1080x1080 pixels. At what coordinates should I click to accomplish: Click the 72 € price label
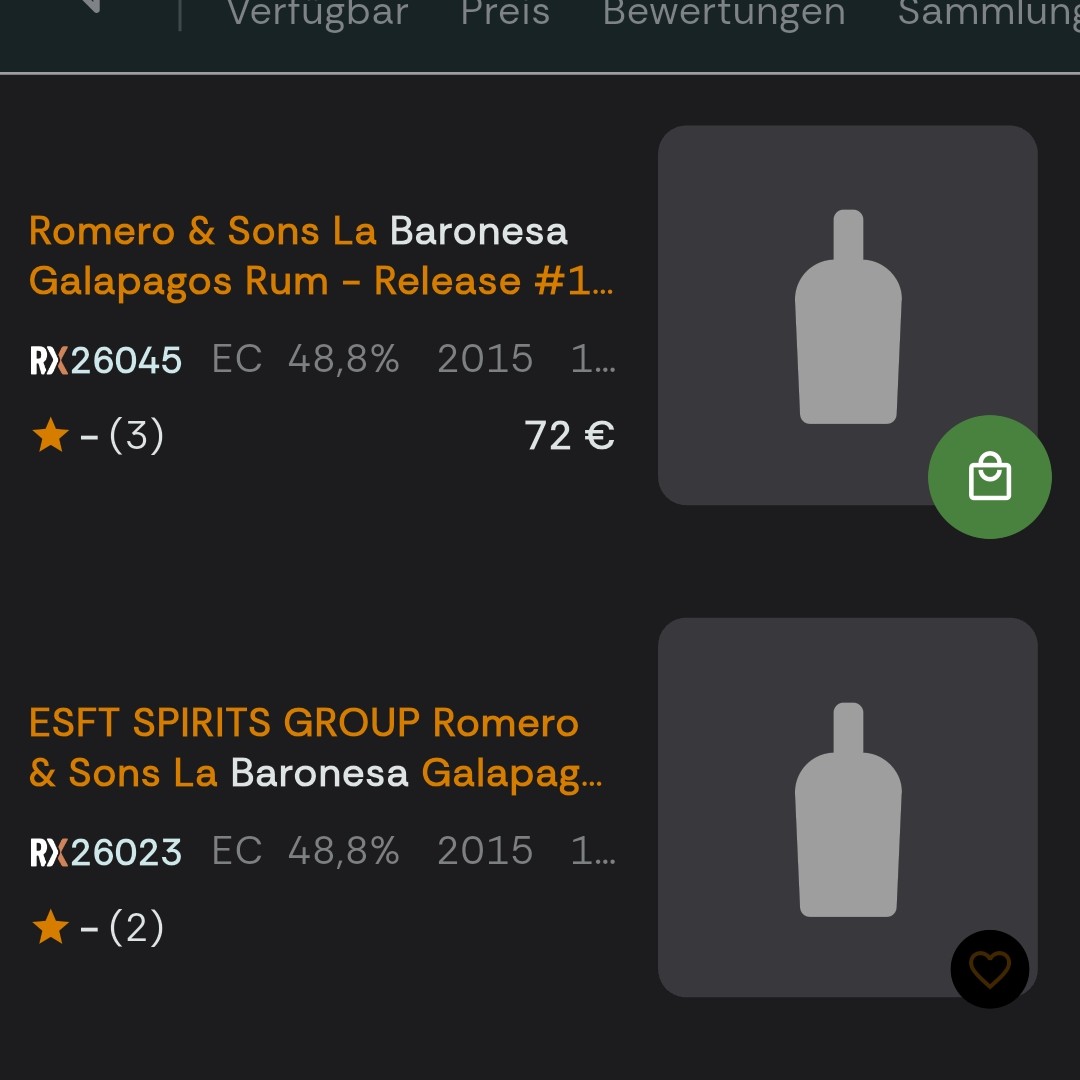569,436
